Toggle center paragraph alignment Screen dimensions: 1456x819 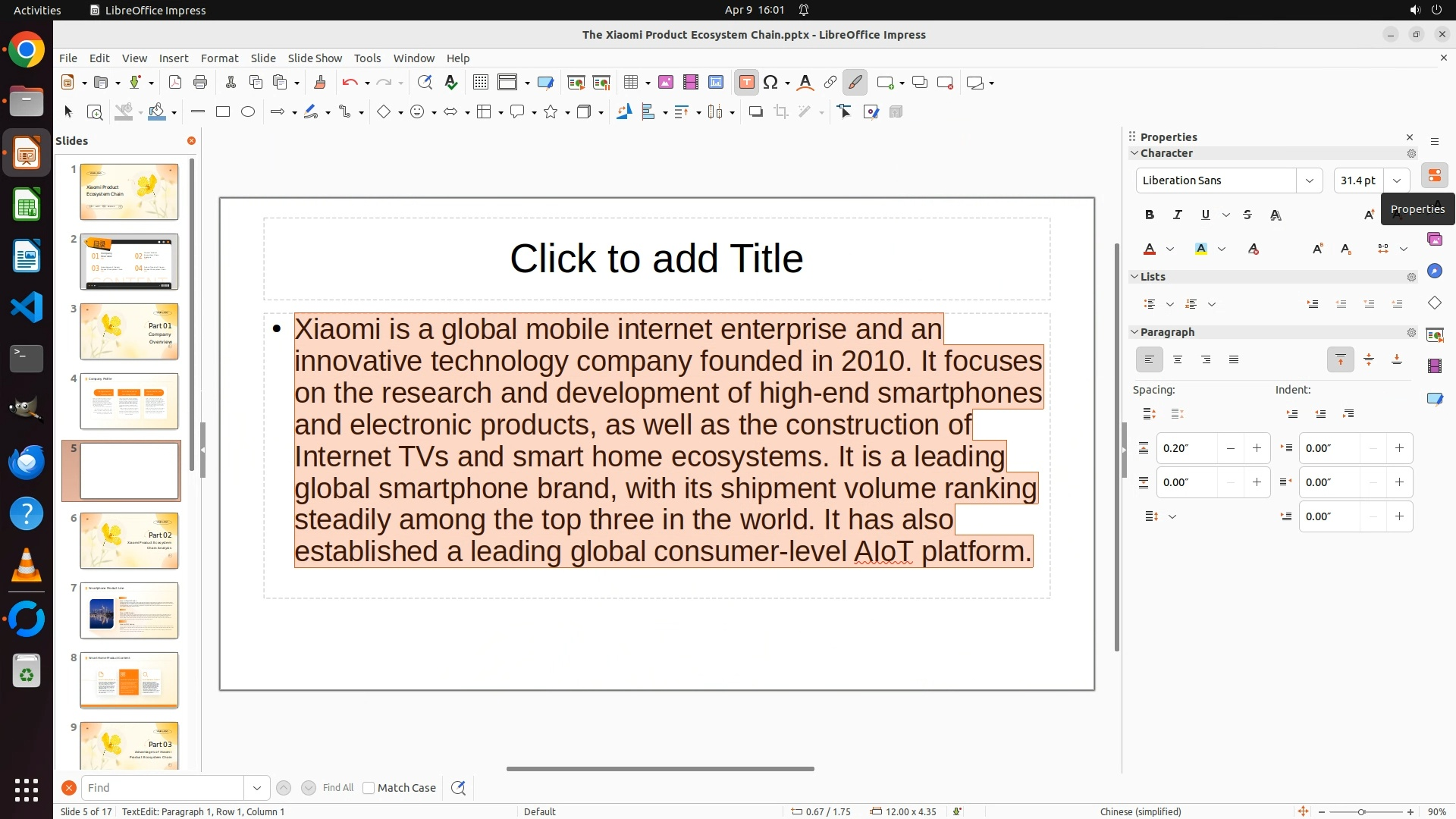pos(1178,360)
